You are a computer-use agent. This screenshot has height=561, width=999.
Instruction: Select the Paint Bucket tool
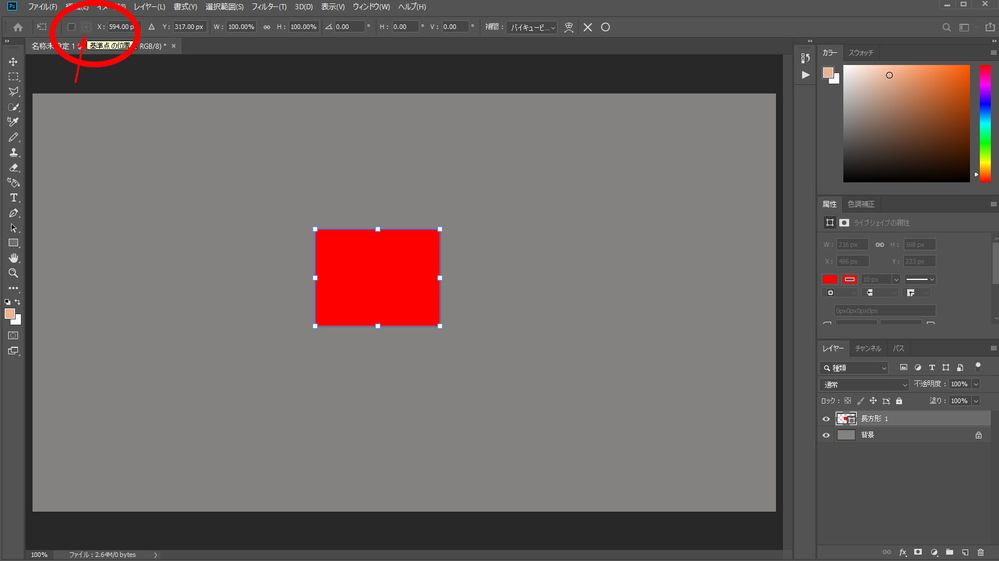click(x=13, y=183)
